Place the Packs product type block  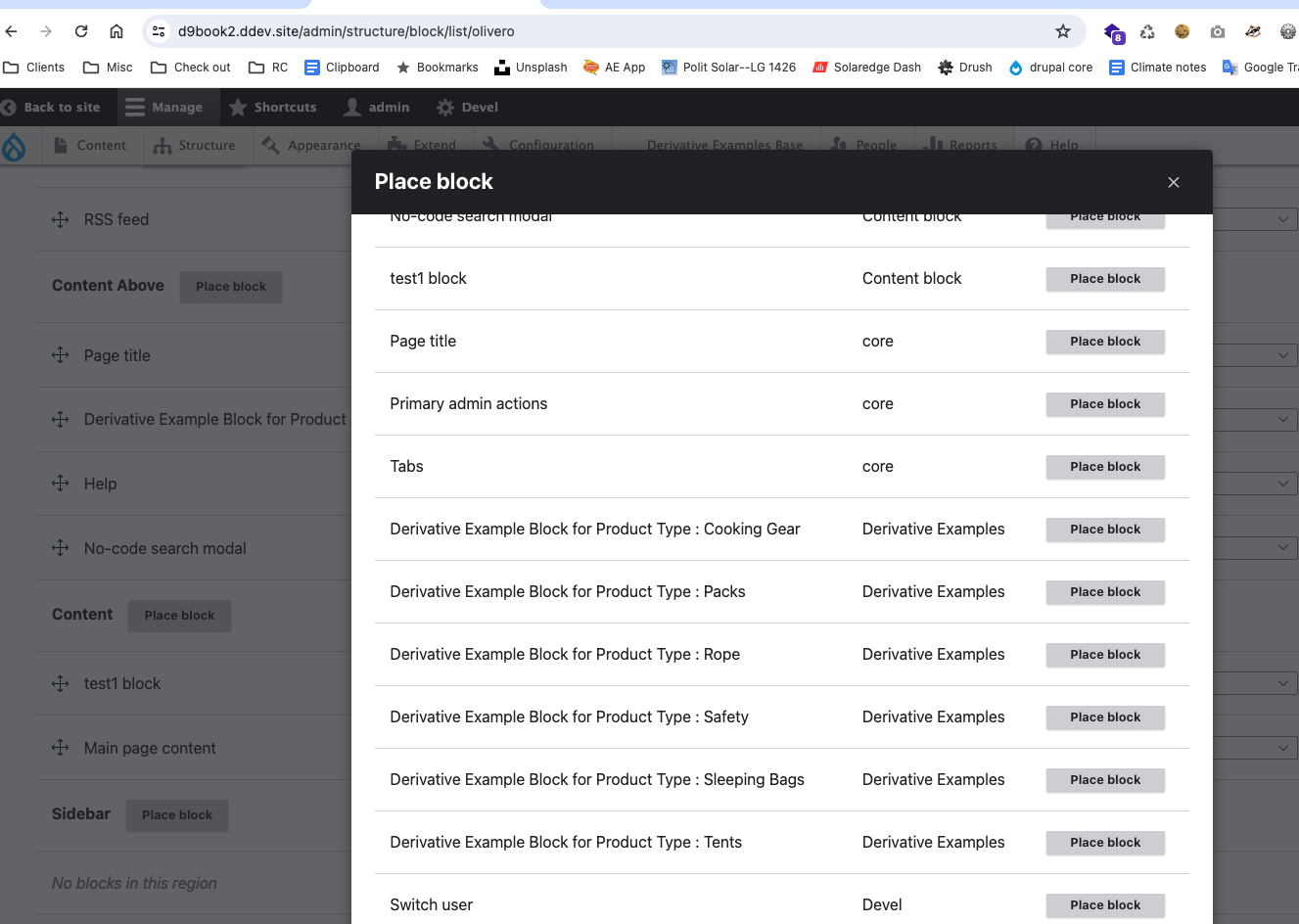tap(1105, 592)
